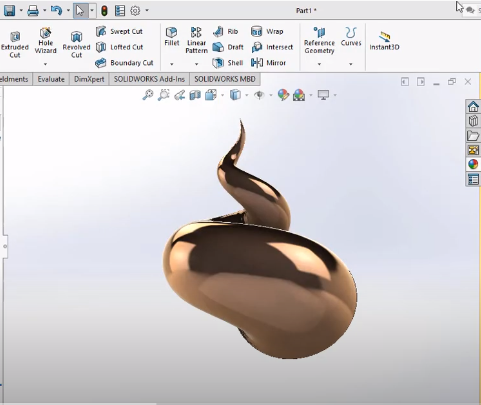
Task: Open the Display Style icon
Action: coord(235,95)
